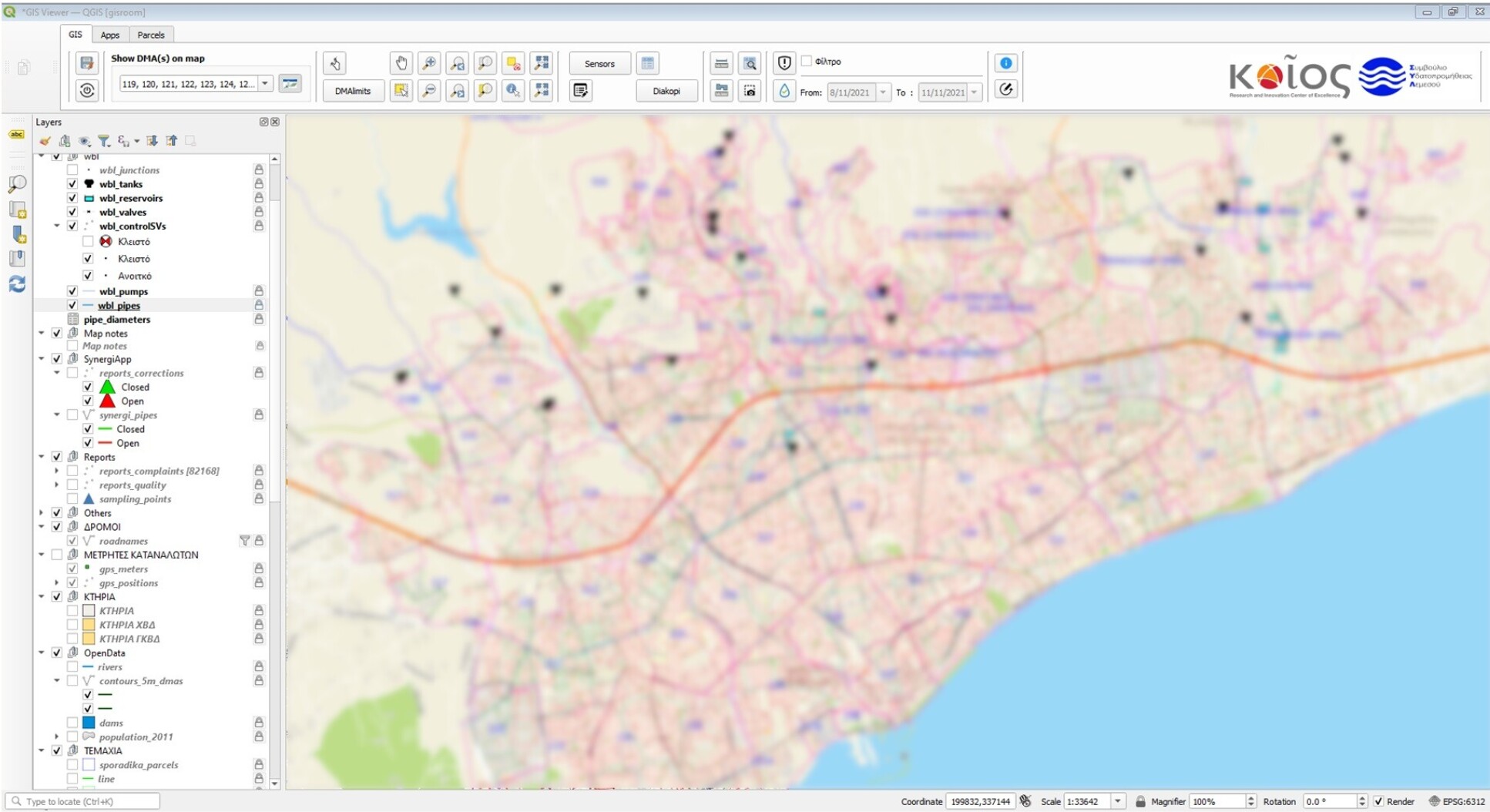Switch to the Apps tab
The image size is (1490, 812).
click(x=110, y=35)
